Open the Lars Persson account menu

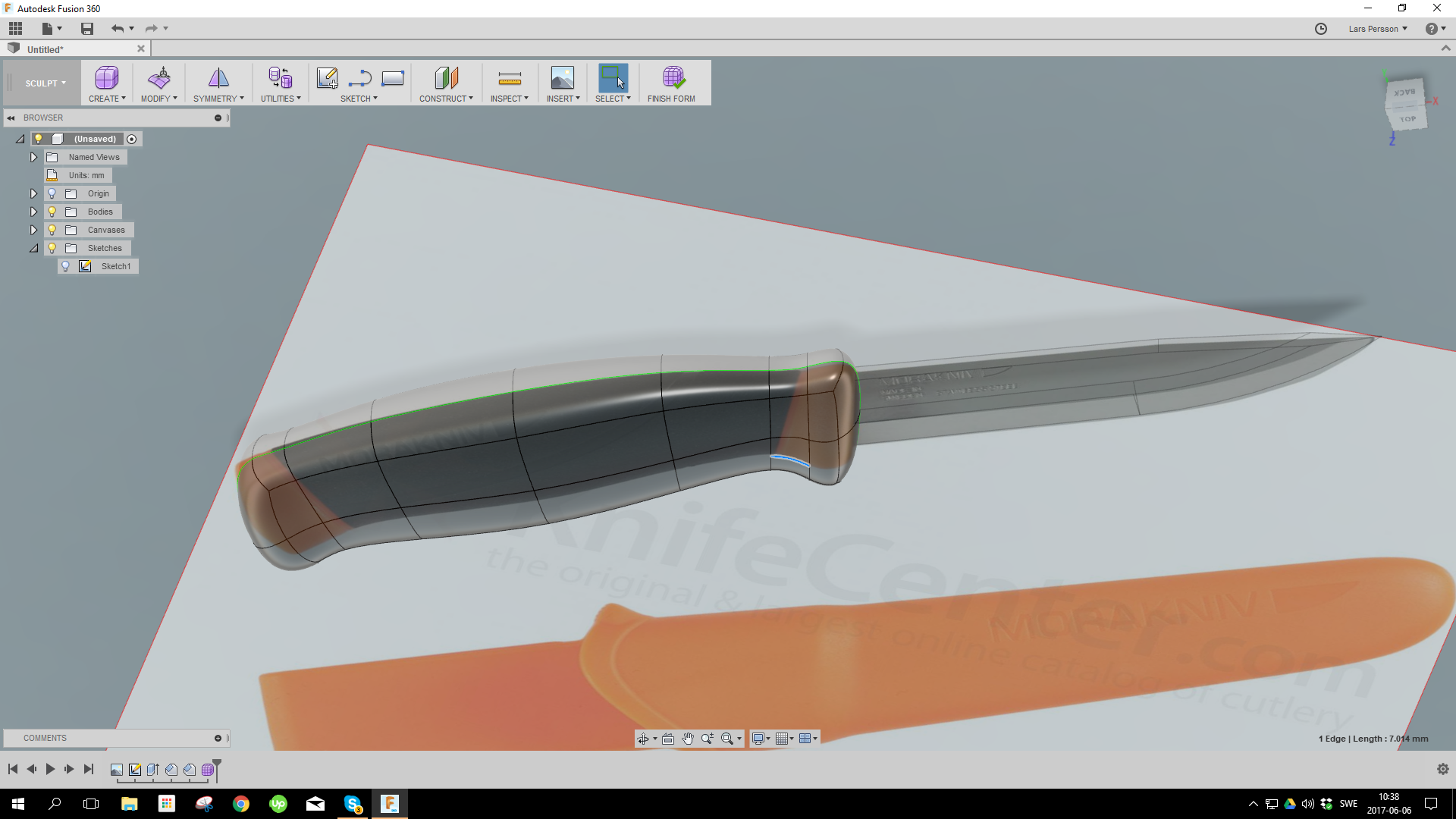pos(1378,28)
